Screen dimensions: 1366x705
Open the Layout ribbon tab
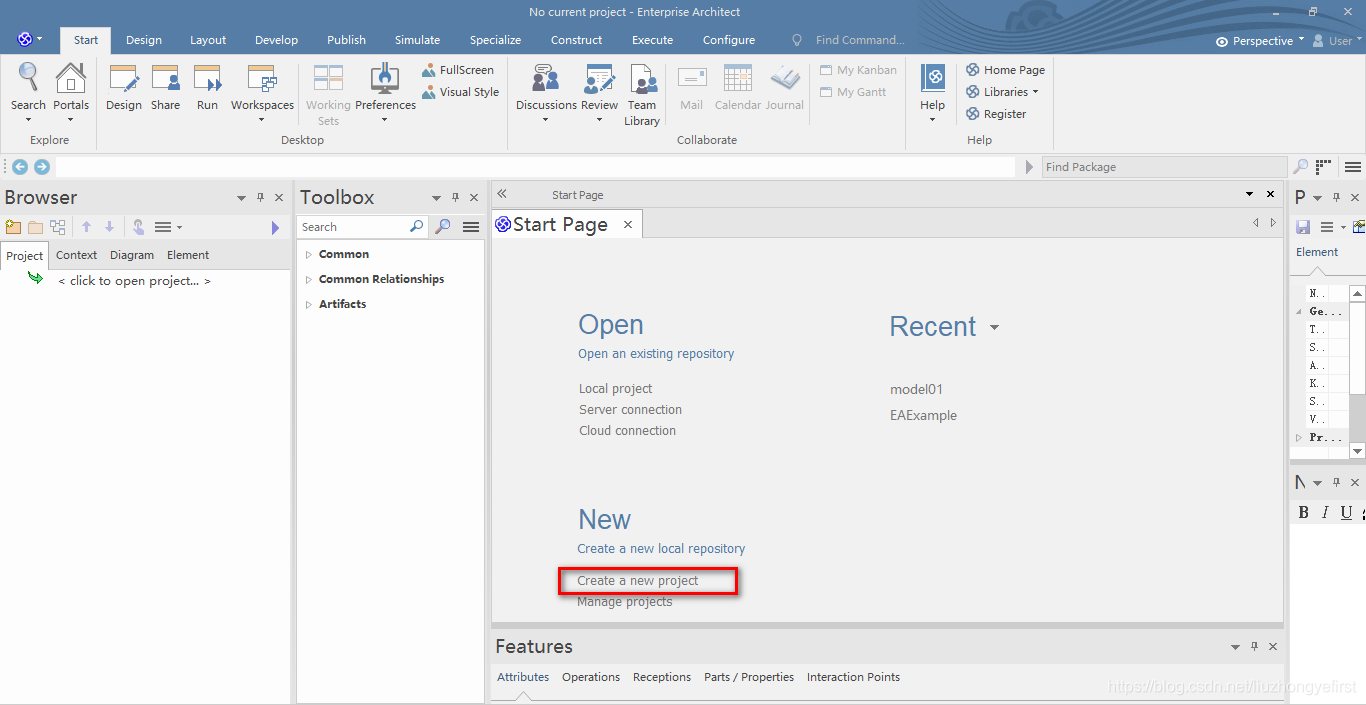(208, 40)
